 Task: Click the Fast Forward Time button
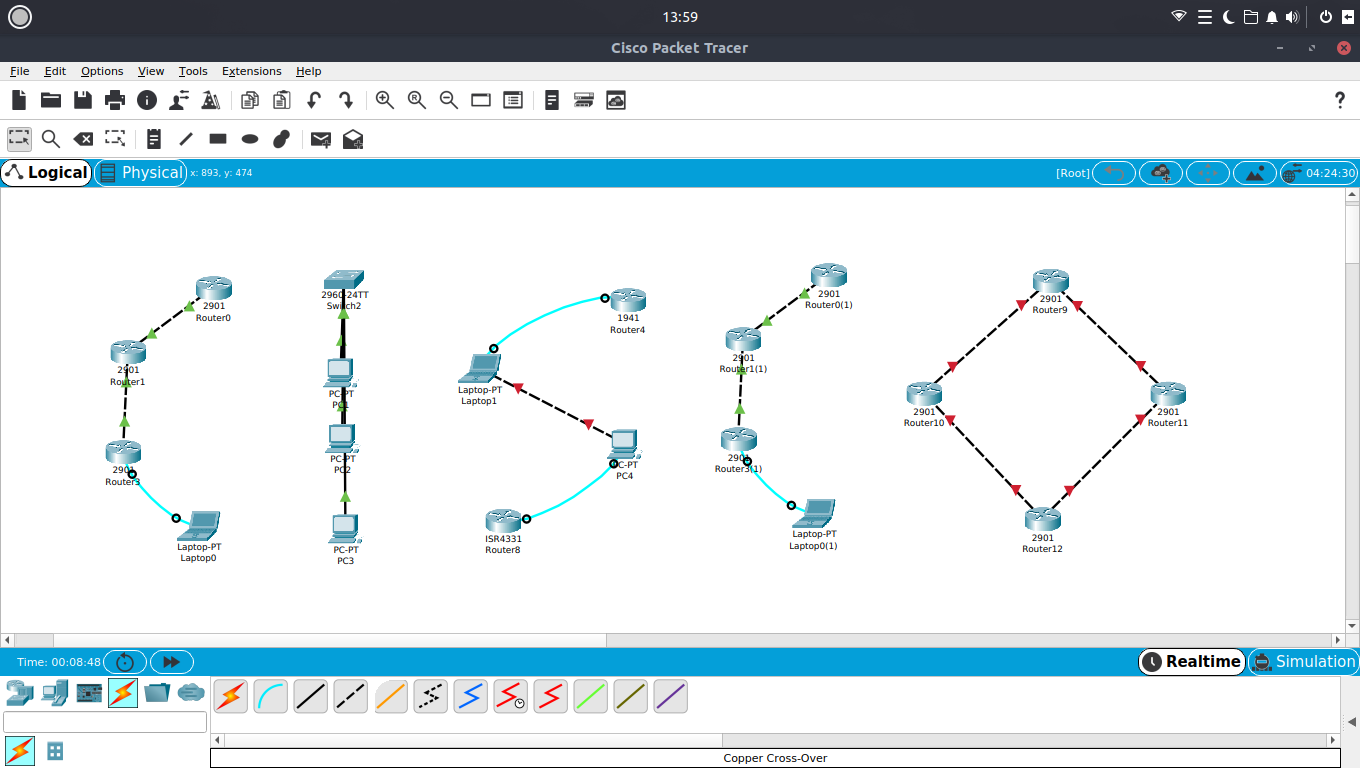(x=171, y=661)
